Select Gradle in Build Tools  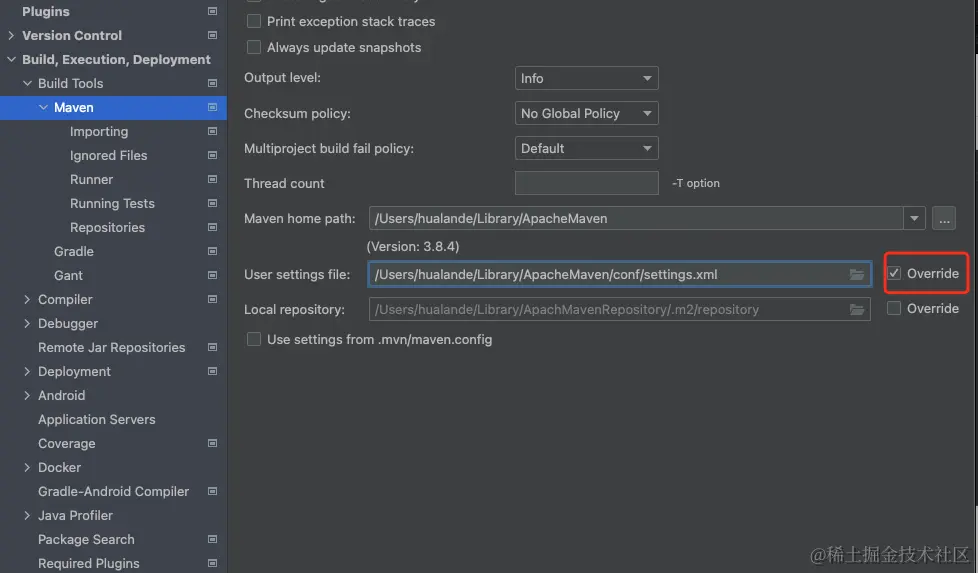[74, 251]
